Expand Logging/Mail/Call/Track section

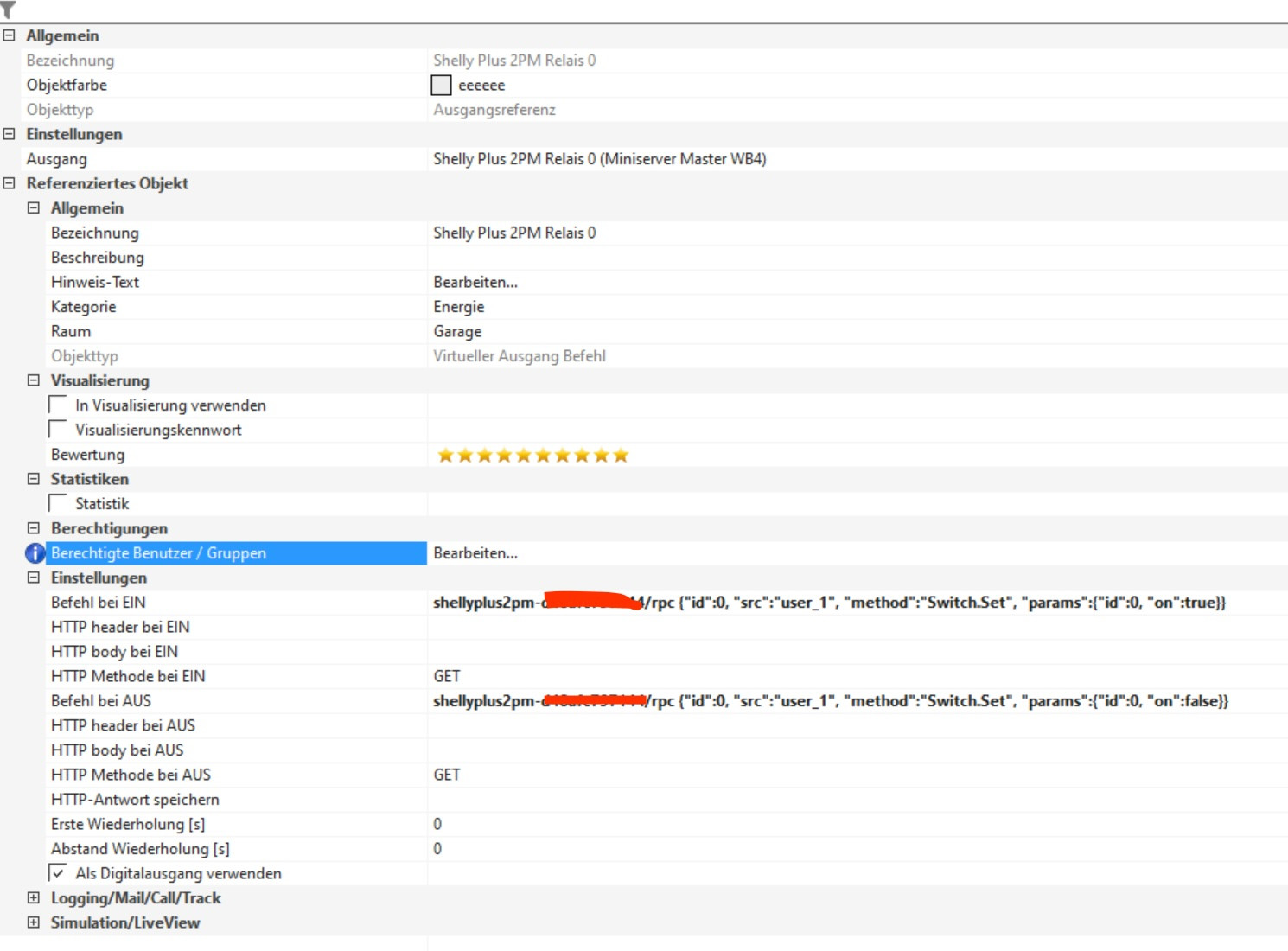[x=34, y=898]
